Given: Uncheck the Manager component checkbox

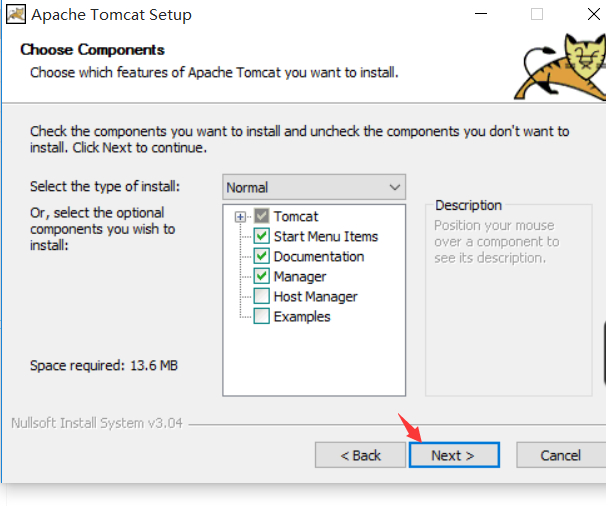Looking at the screenshot, I should point(262,276).
